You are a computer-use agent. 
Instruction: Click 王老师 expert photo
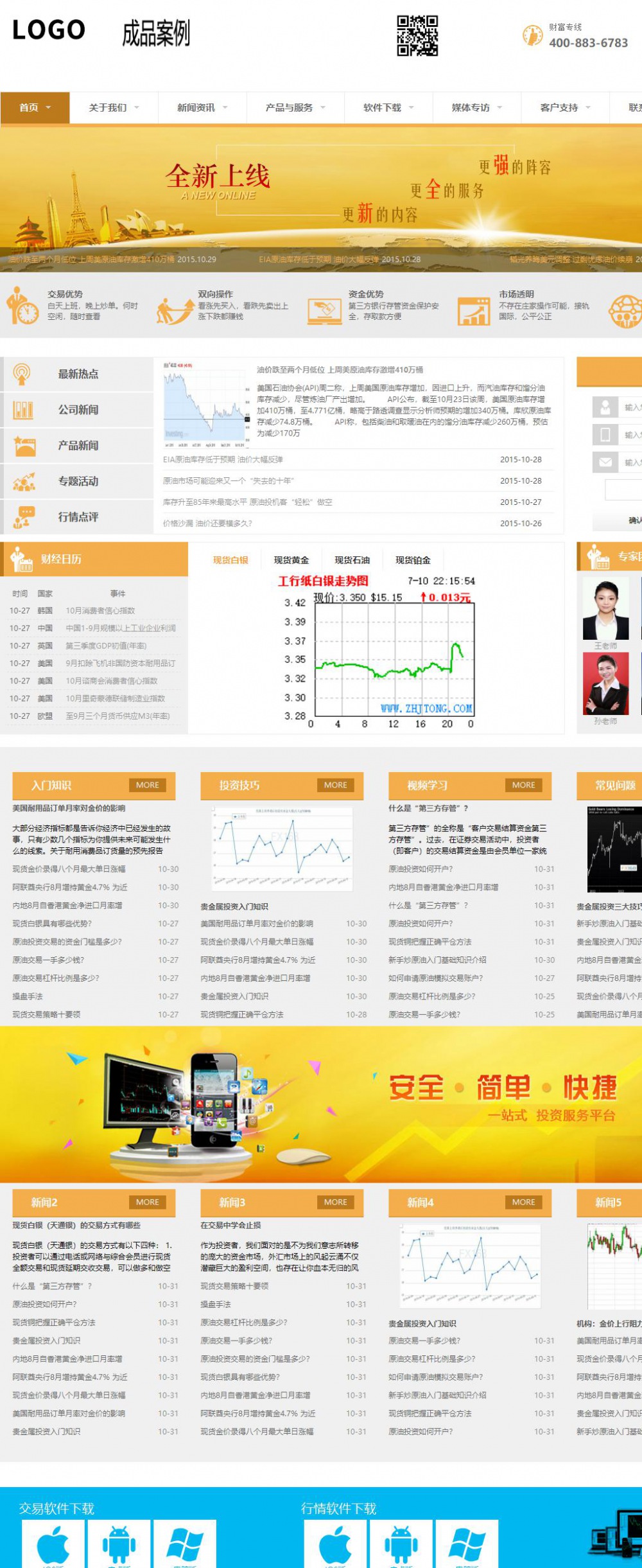coord(605,608)
